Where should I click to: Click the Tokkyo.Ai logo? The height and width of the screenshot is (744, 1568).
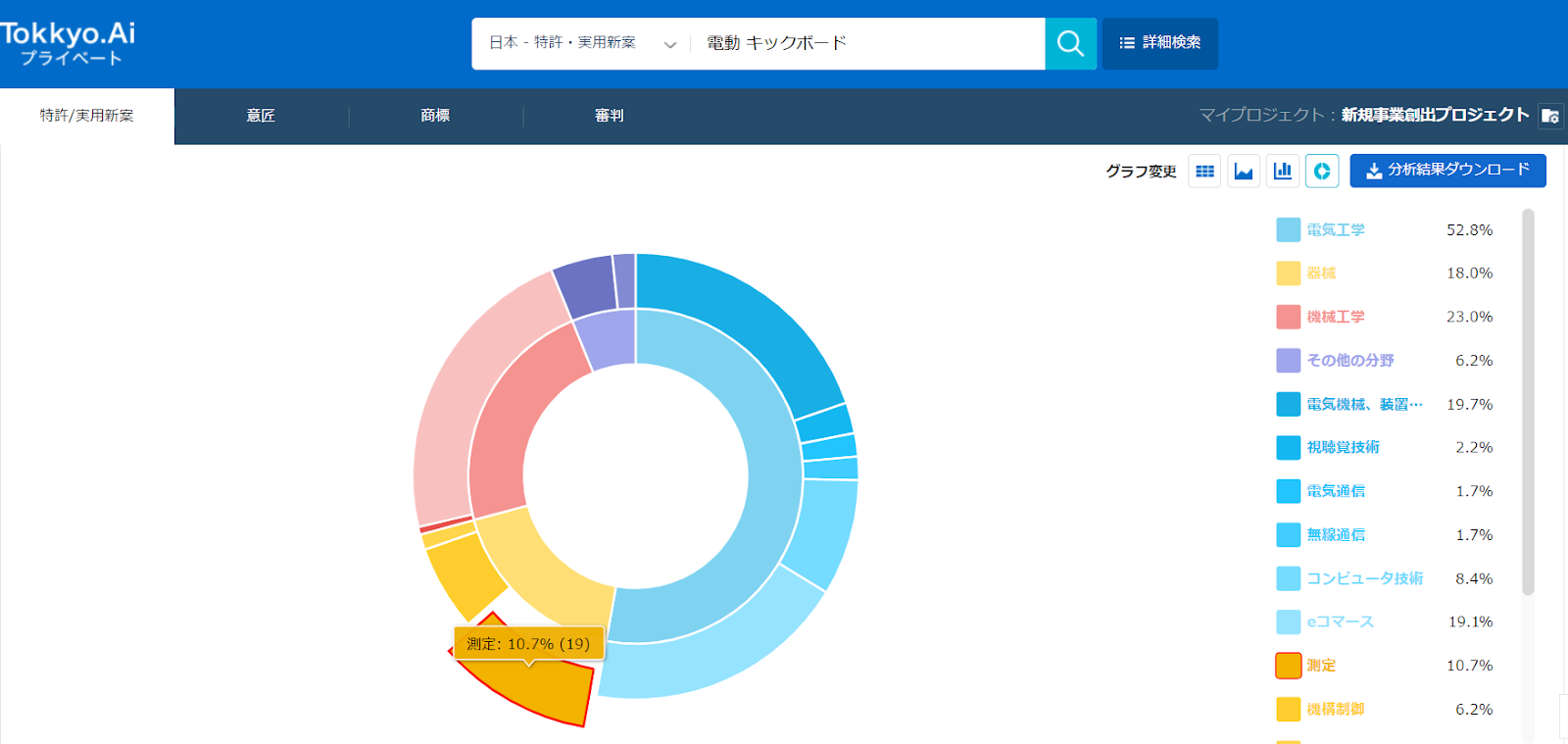pos(68,43)
